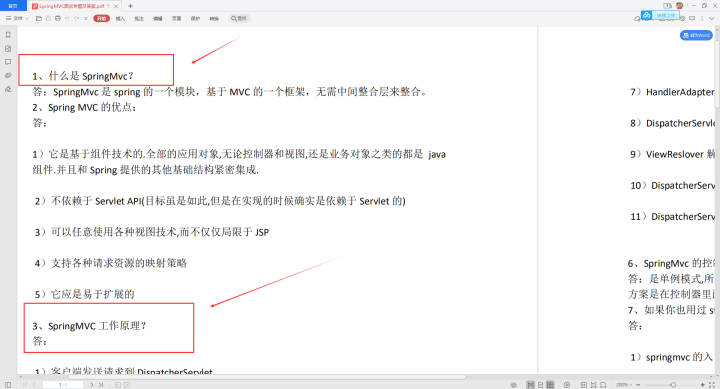Click the reading mode icon in title bar
The width and height of the screenshot is (720, 389).
coord(667,6)
